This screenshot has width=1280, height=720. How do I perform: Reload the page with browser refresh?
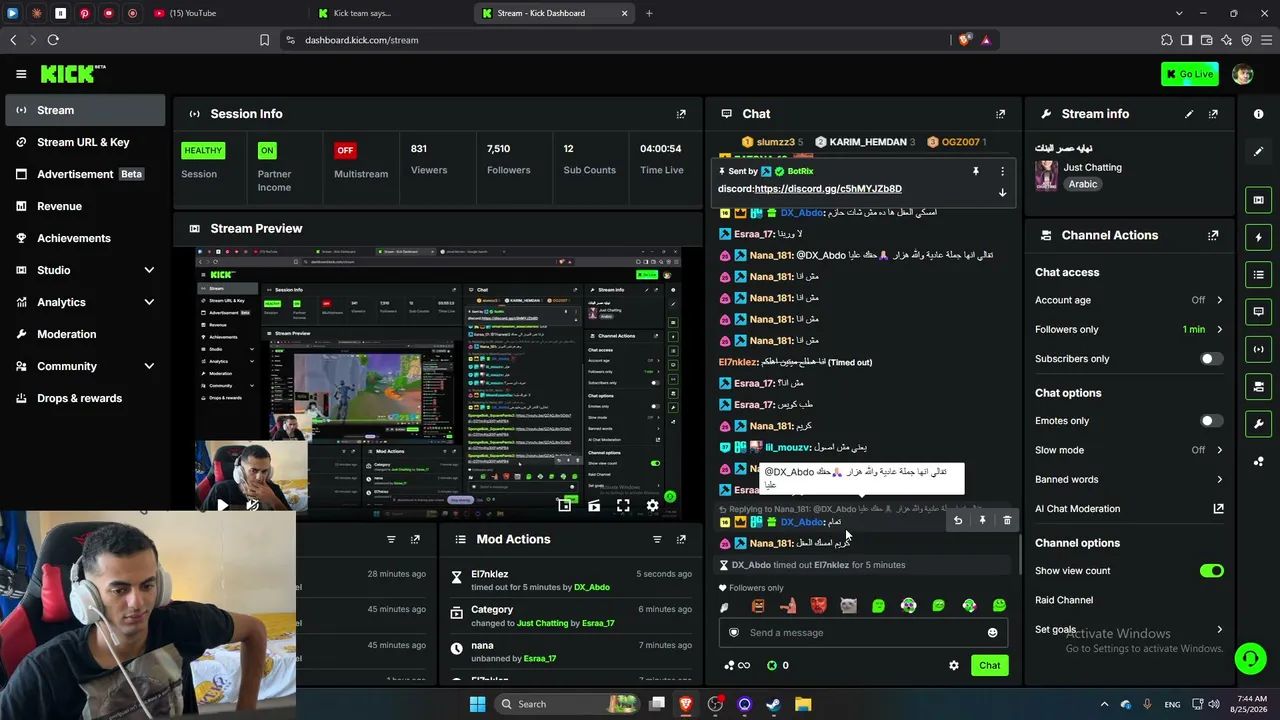[53, 40]
